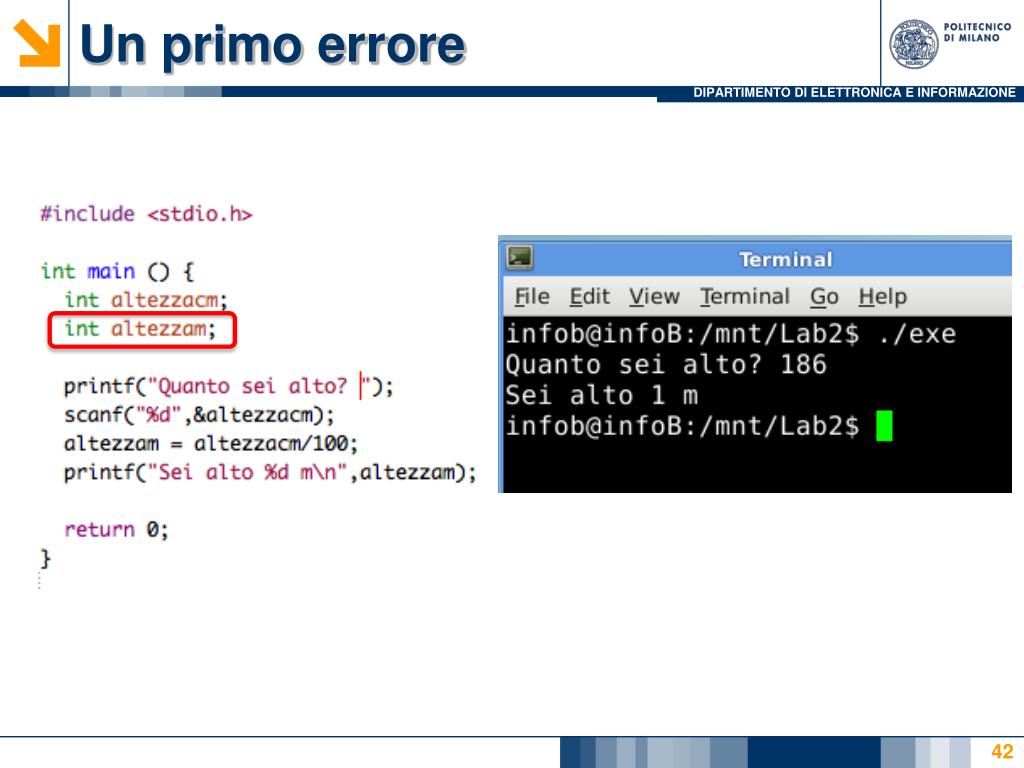1024x768 pixels.
Task: Click the Terminal window title bar
Action: [756, 259]
